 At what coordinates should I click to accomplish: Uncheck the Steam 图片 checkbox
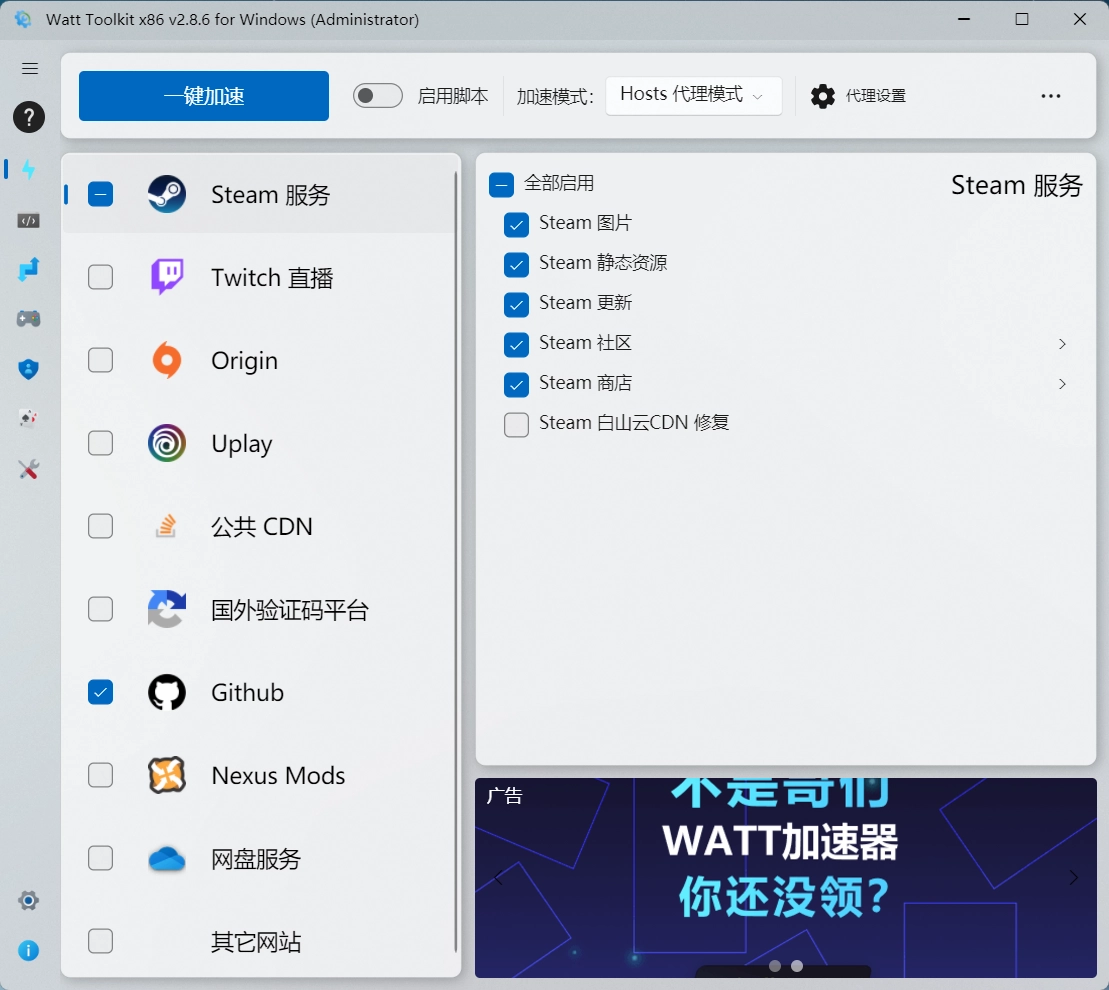pyautogui.click(x=516, y=225)
